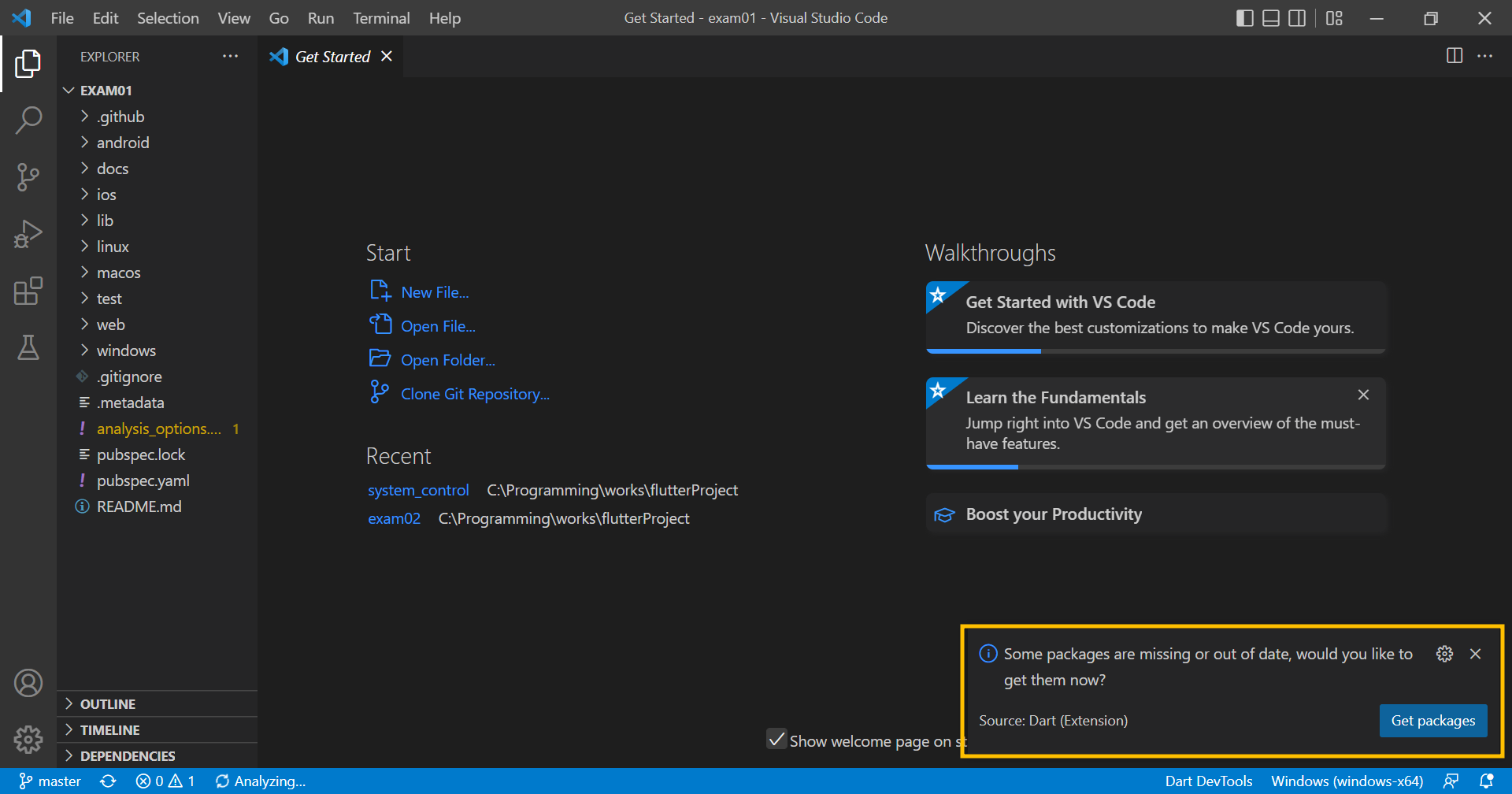The image size is (1512, 794).
Task: Open Explorer Views and More Actions ellipsis
Action: (x=230, y=56)
